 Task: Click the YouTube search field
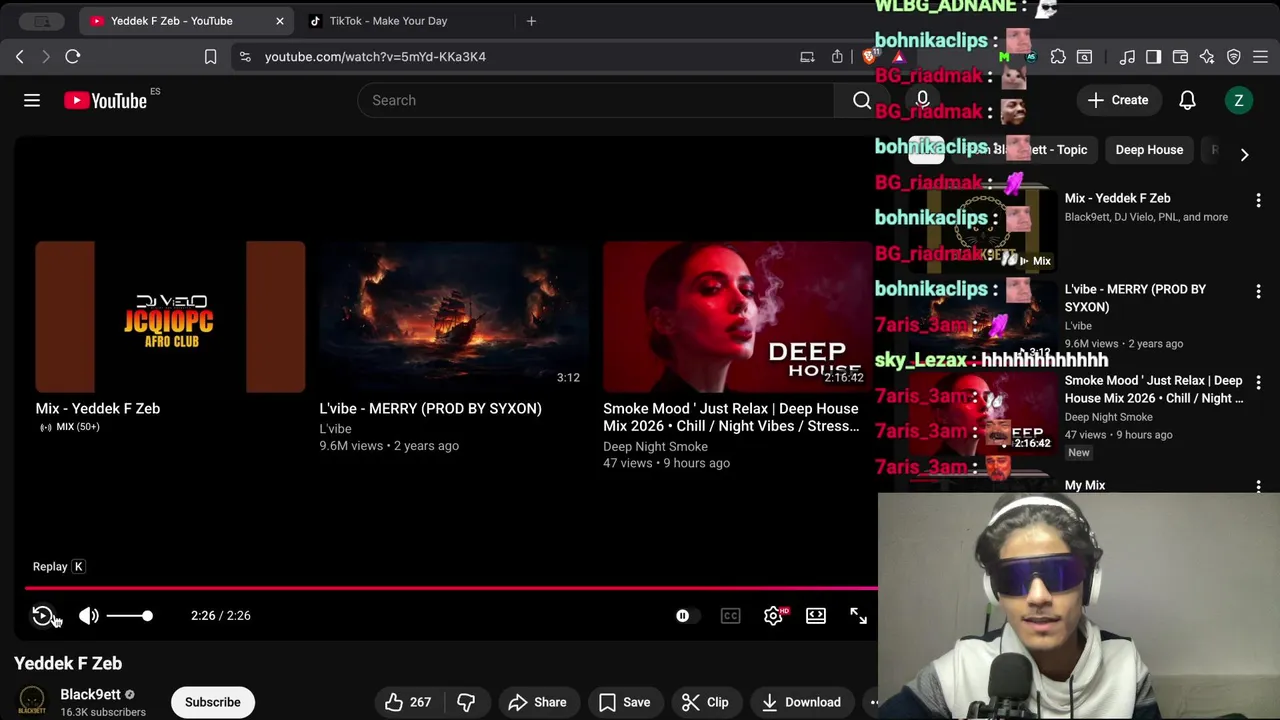click(595, 100)
